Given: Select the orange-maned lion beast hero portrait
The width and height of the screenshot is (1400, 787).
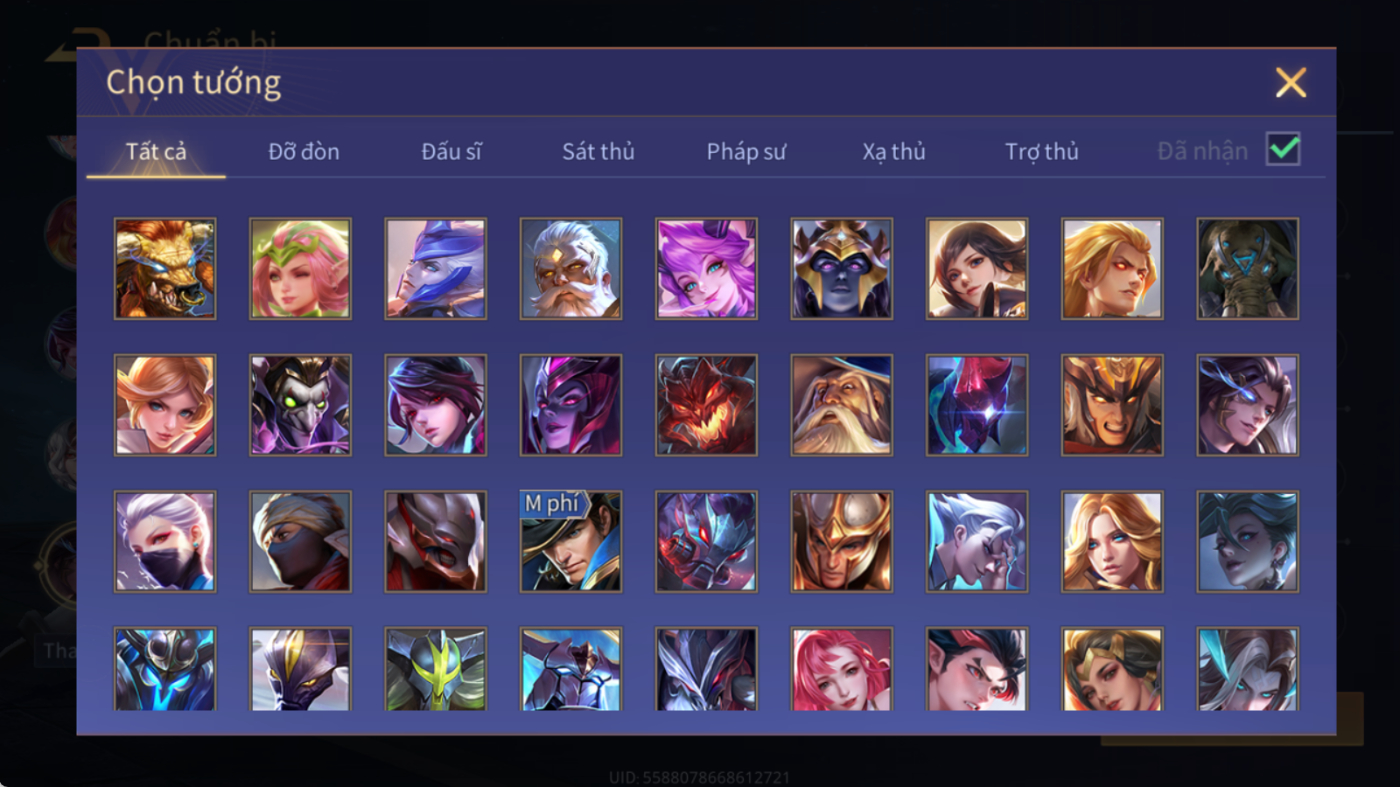Looking at the screenshot, I should pyautogui.click(x=165, y=269).
